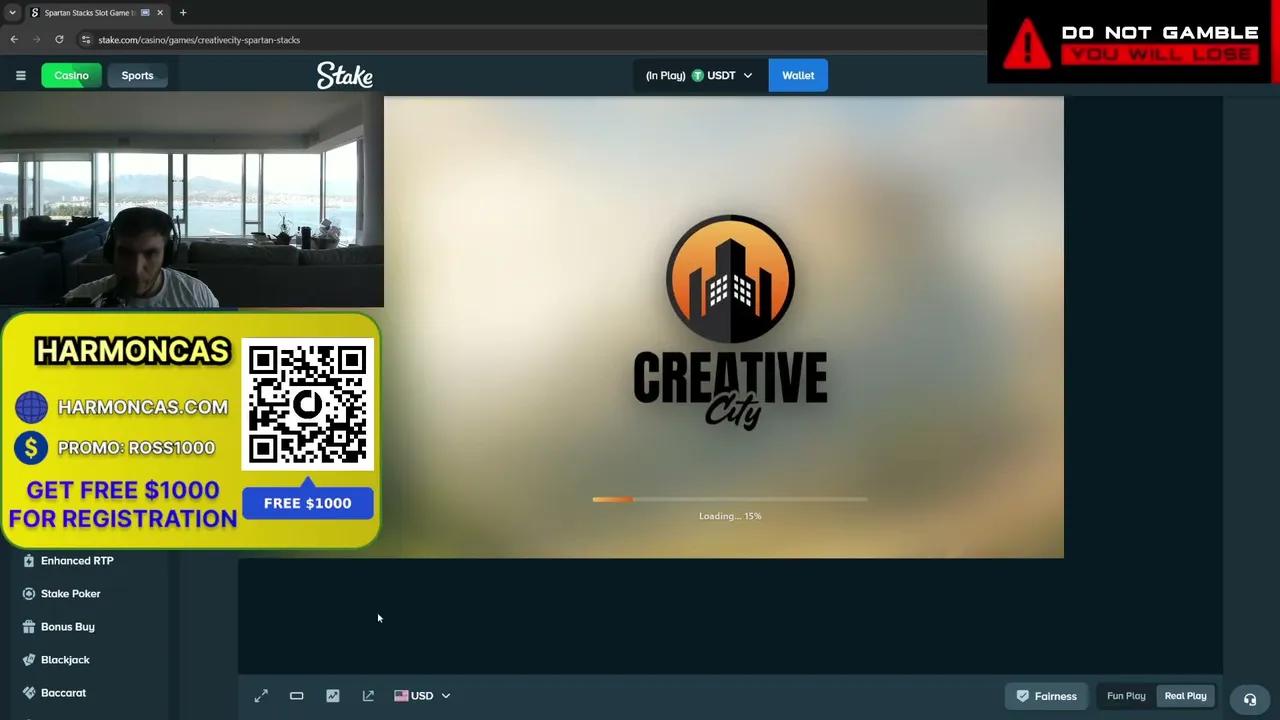Click the tab audio indicator icon
Image resolution: width=1280 pixels, height=720 pixels.
tap(145, 13)
